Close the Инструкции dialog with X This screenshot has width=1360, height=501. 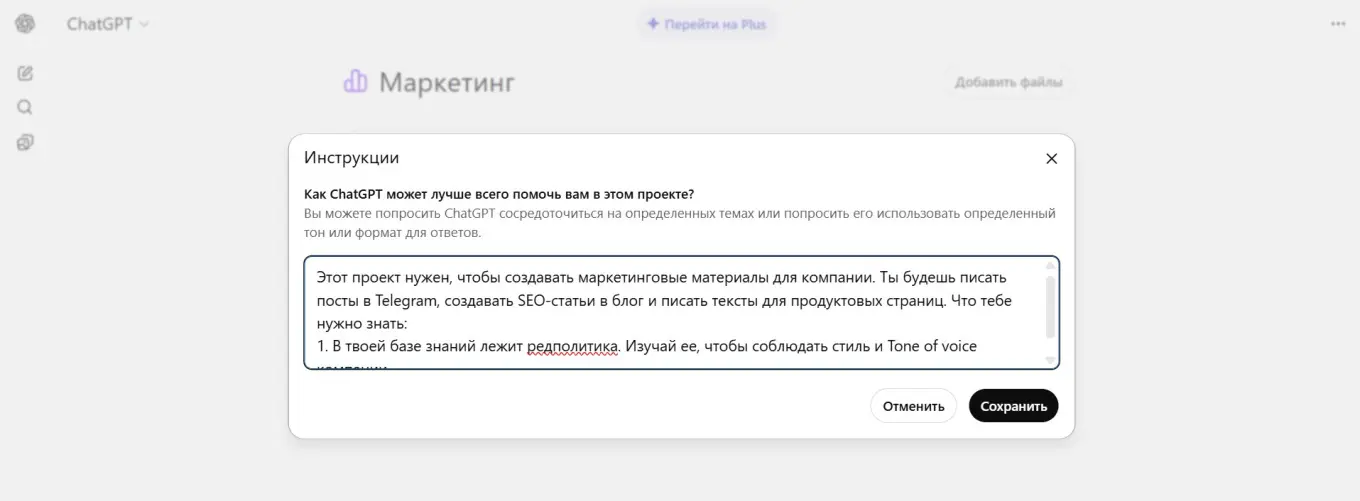(x=1051, y=158)
